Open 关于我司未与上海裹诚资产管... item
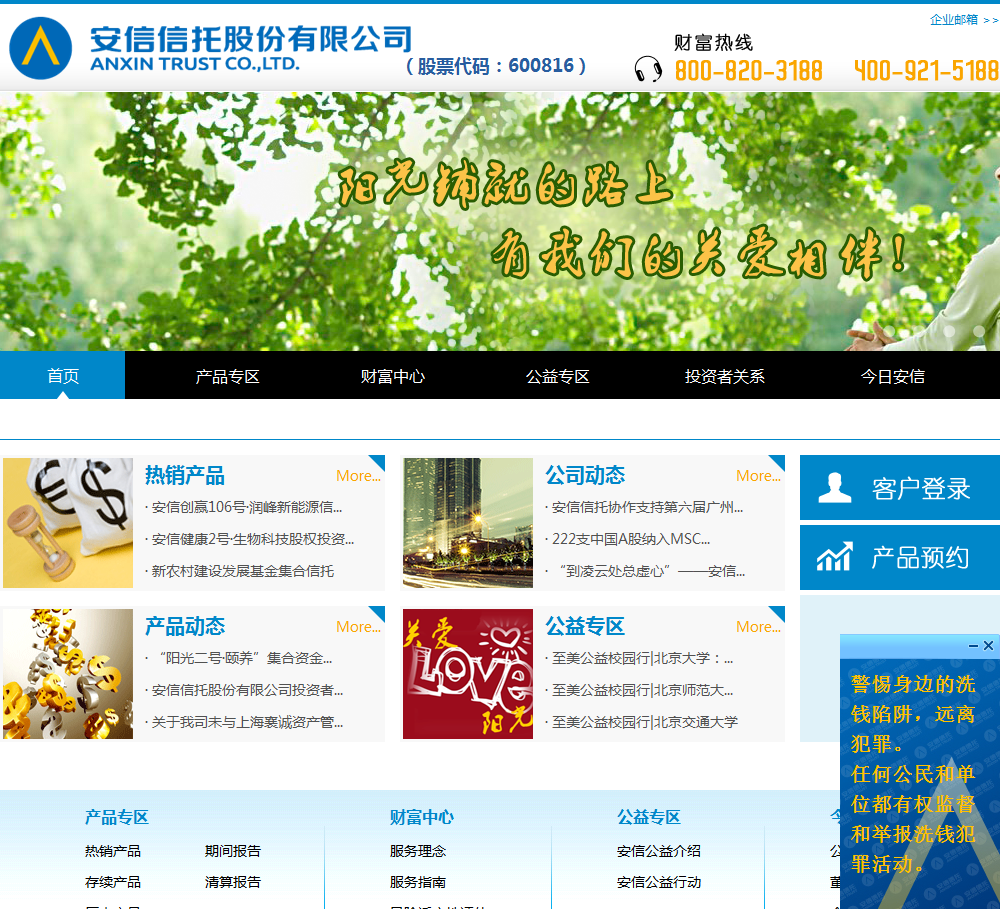 (247, 722)
